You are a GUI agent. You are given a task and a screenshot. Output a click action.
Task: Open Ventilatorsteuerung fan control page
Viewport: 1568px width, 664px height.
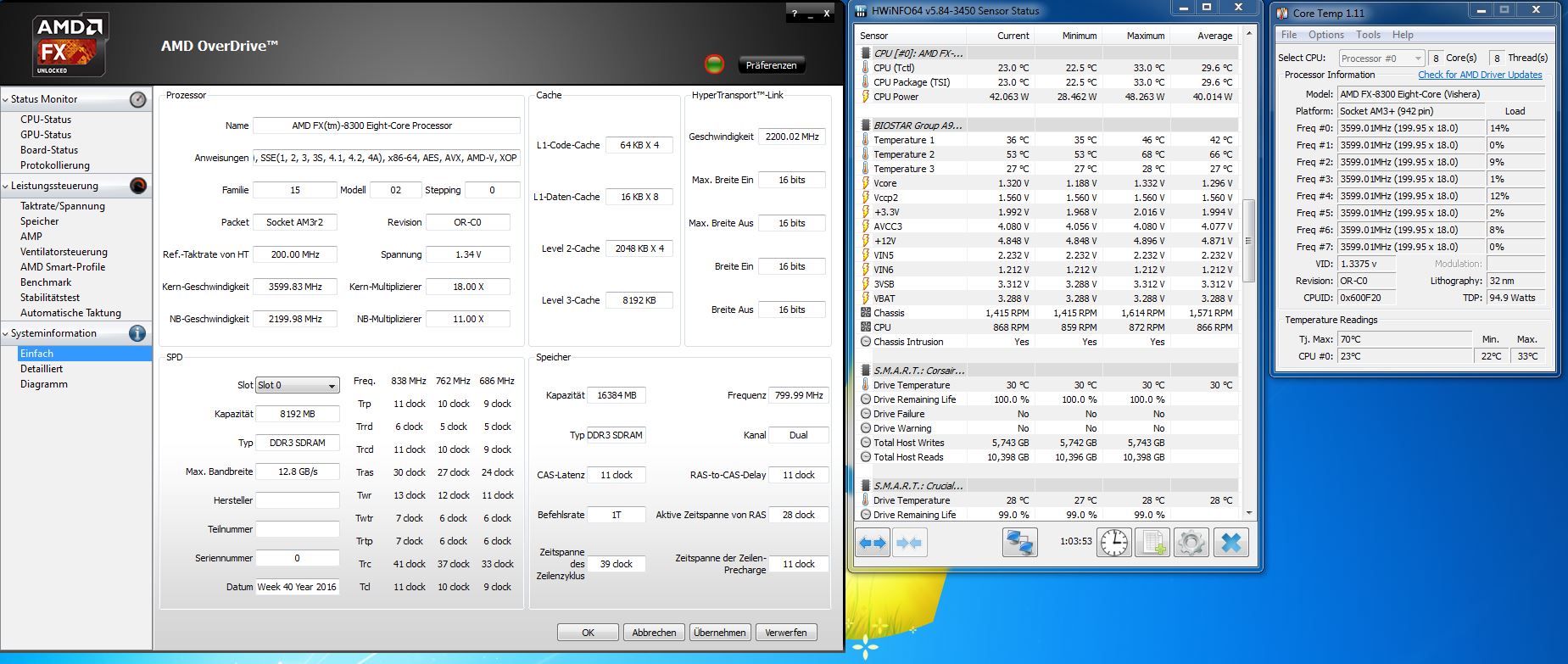click(64, 252)
